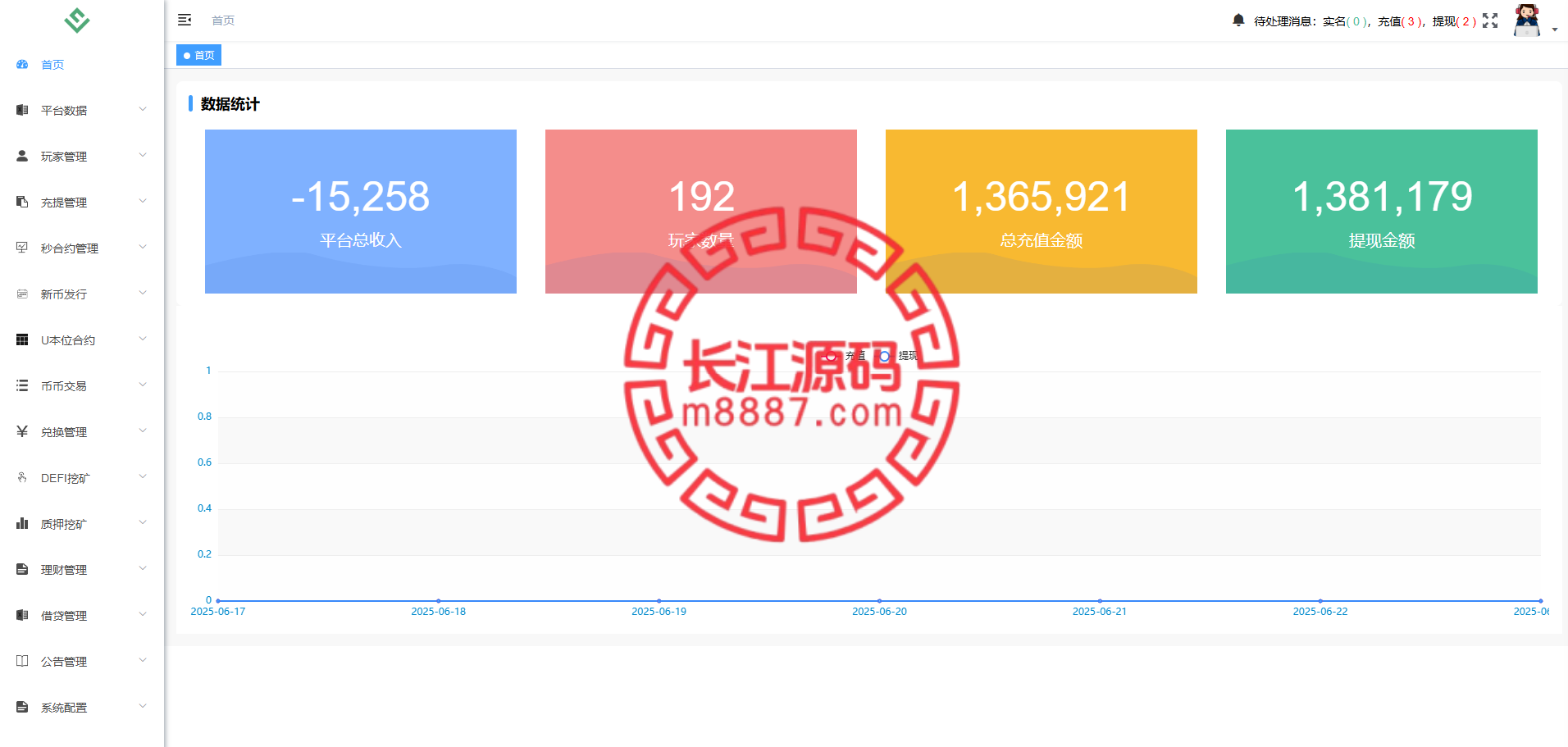Open the 系统配置 menu label
This screenshot has height=747, width=1568.
tap(64, 708)
